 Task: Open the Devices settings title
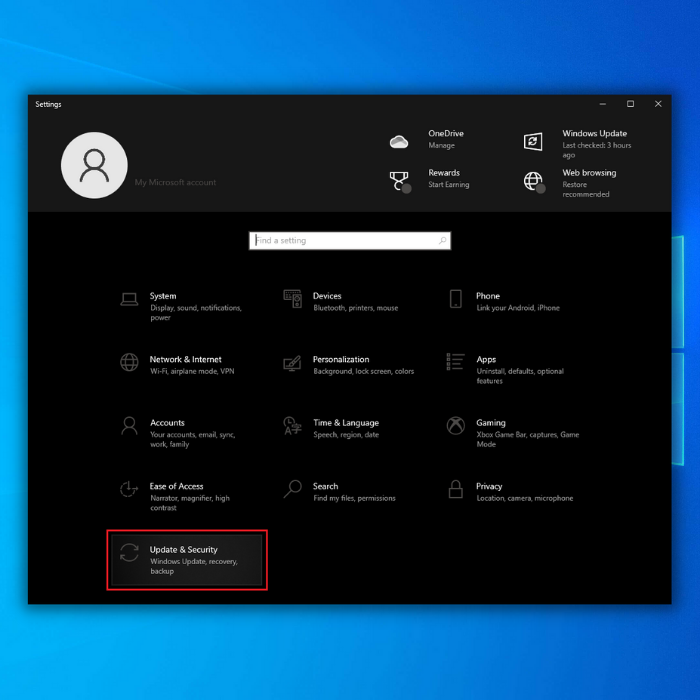coord(327,296)
